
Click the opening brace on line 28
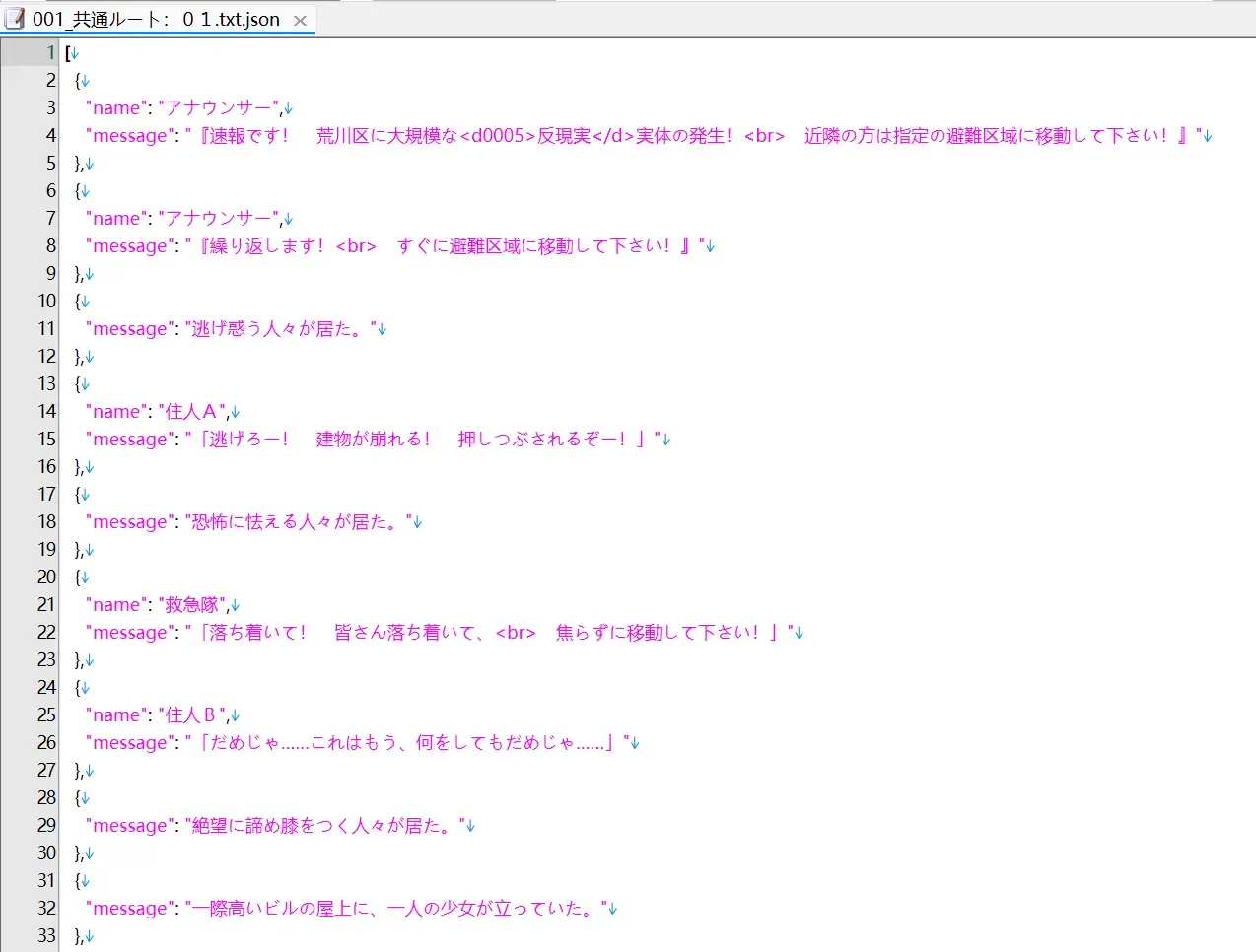pos(78,798)
